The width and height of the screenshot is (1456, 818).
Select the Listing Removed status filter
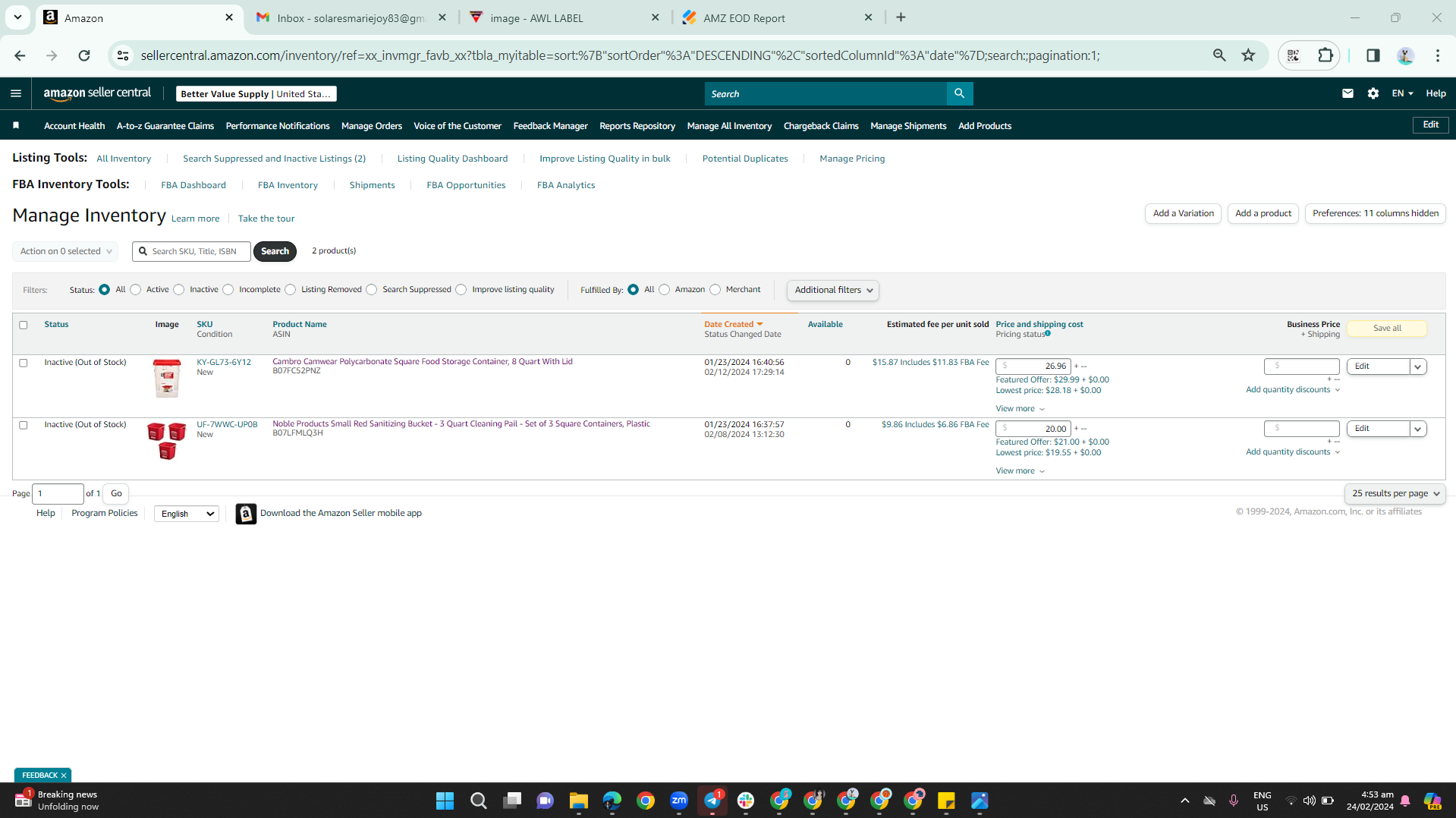click(291, 290)
